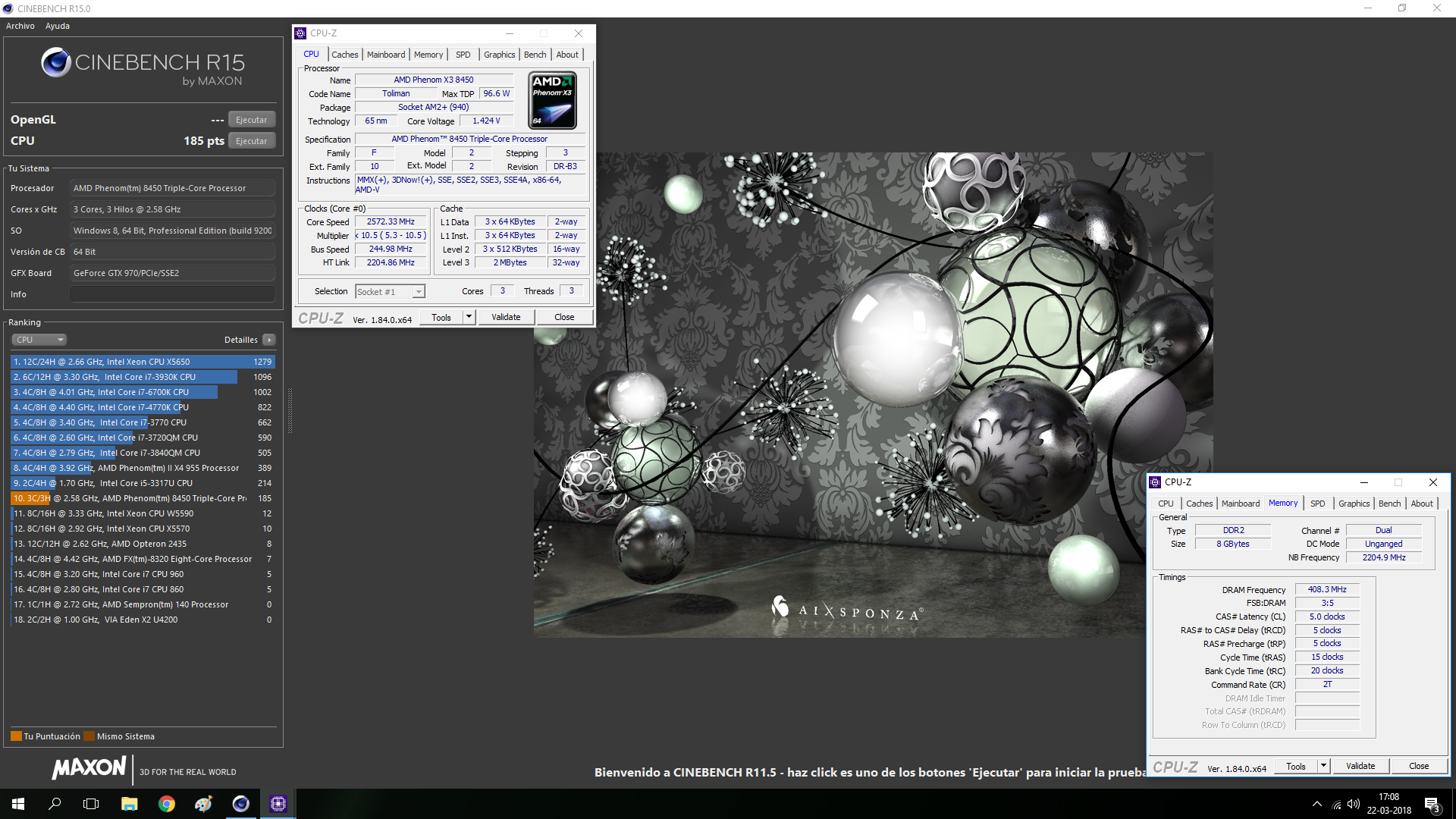The width and height of the screenshot is (1456, 819).
Task: Click Validate in the CPU tab window
Action: tap(506, 317)
